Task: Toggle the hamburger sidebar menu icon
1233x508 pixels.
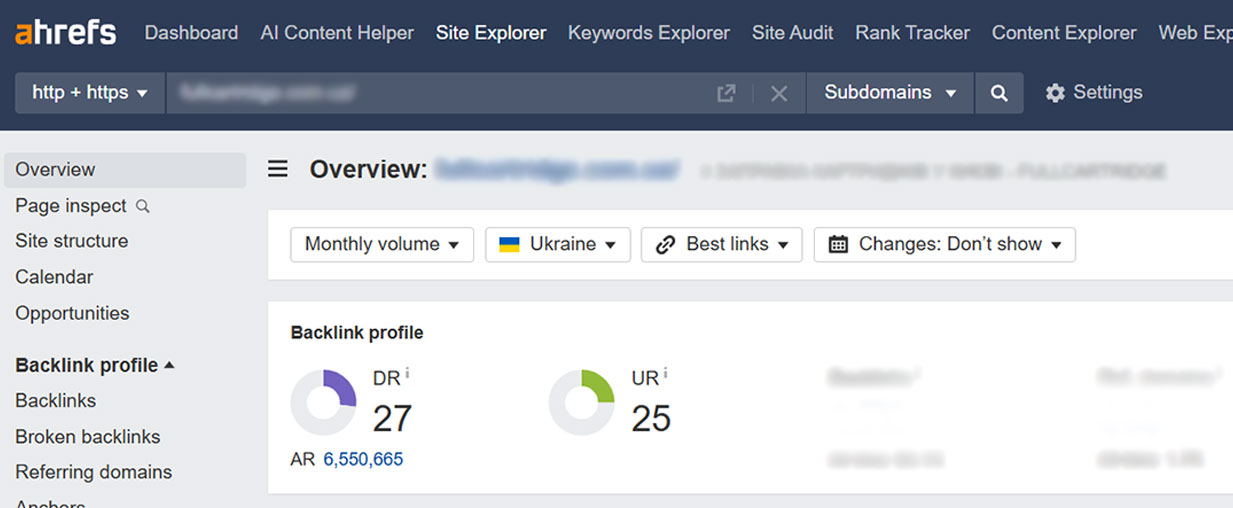Action: 278,169
